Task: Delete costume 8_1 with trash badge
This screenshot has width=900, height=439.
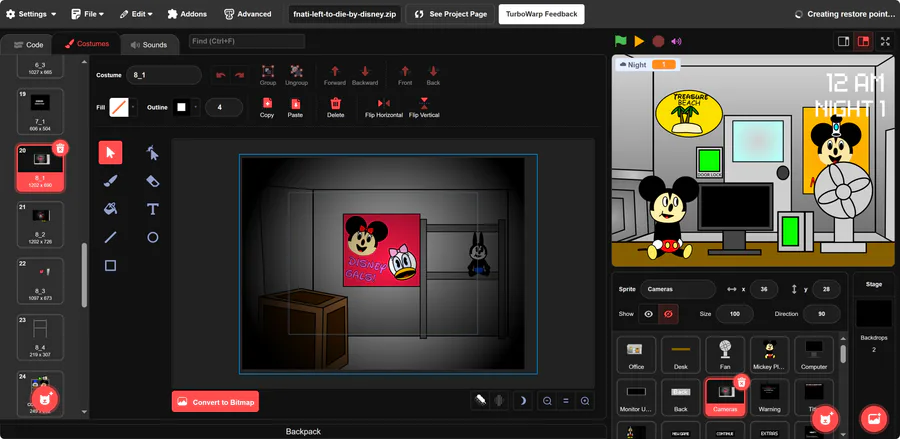Action: point(60,148)
